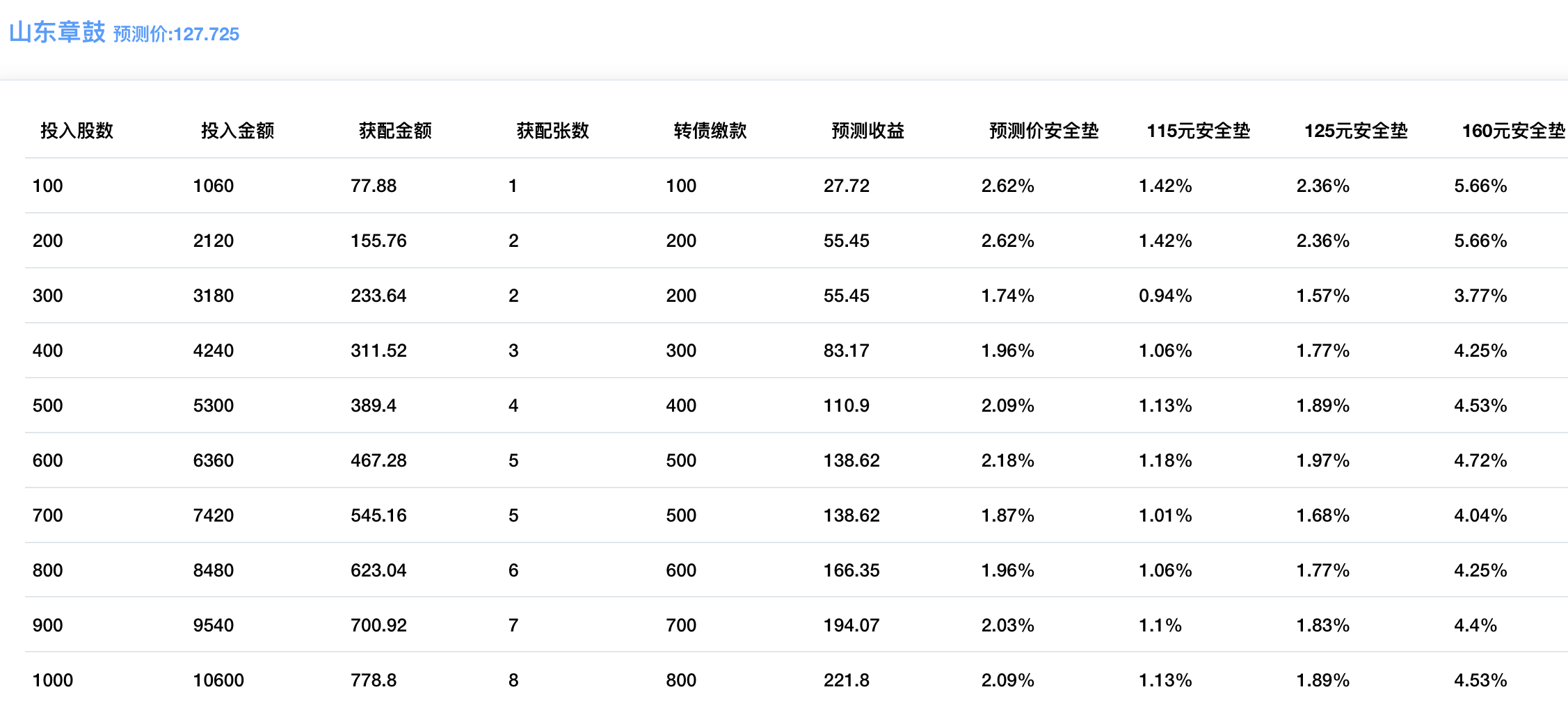This screenshot has height=701, width=1568.
Task: Click the 160元安全垫 column header
Action: click(x=1513, y=131)
